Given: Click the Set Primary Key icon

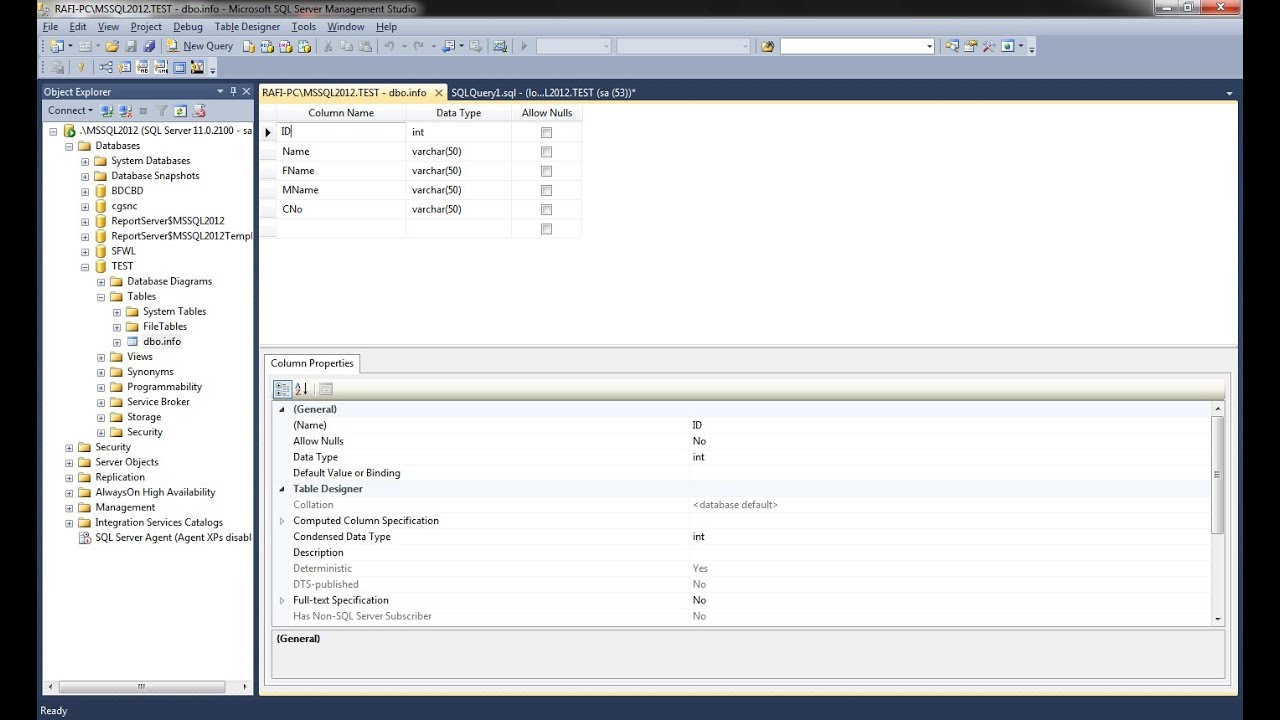Looking at the screenshot, I should point(81,68).
